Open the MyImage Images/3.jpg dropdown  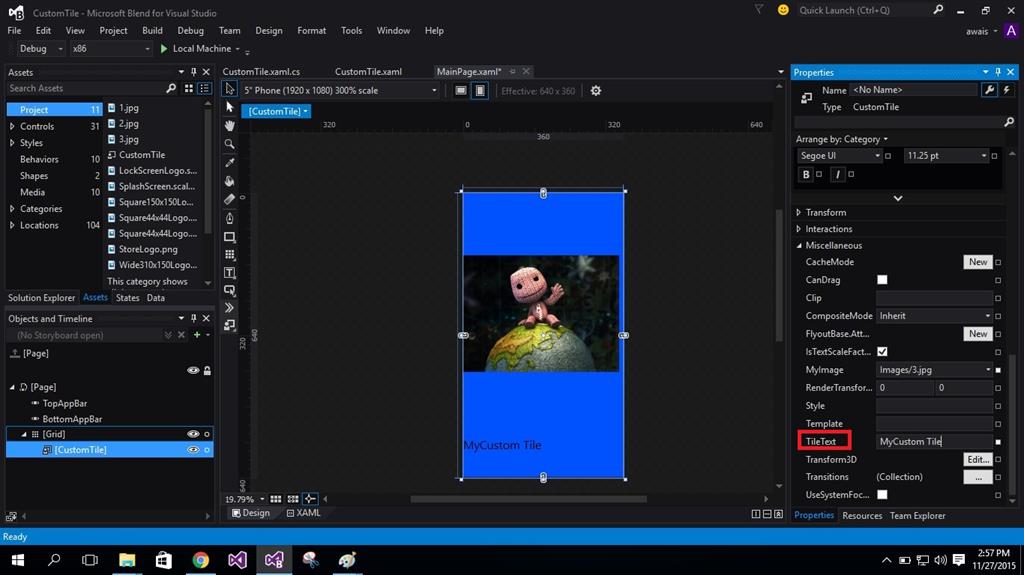tap(934, 370)
